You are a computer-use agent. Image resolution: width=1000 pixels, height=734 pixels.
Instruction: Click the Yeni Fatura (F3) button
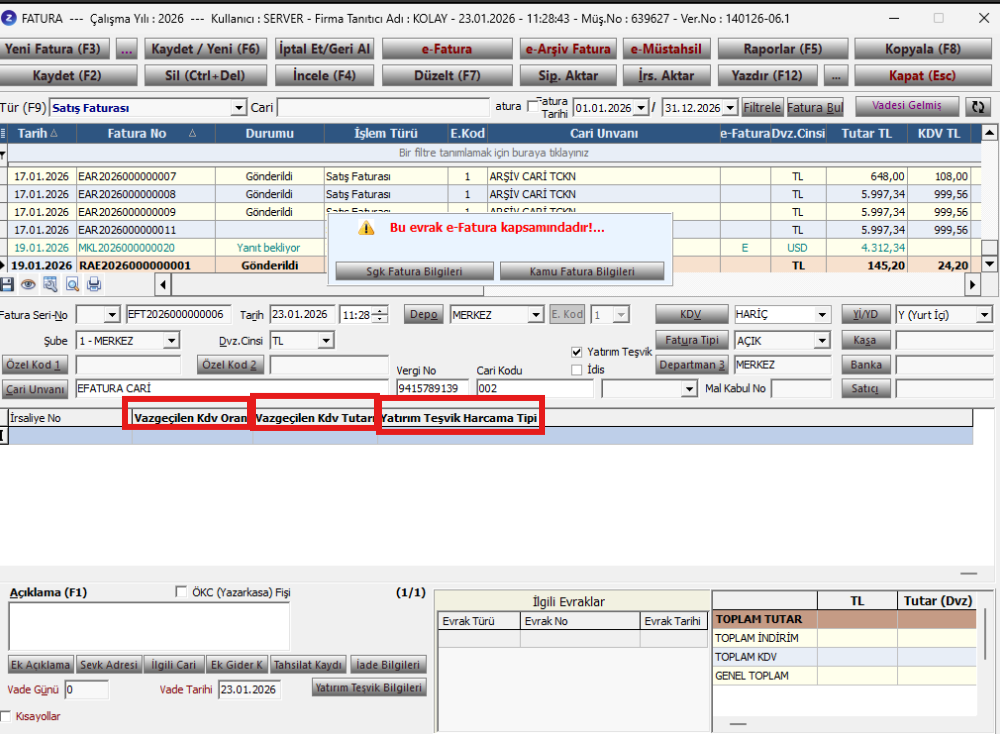[x=55, y=49]
